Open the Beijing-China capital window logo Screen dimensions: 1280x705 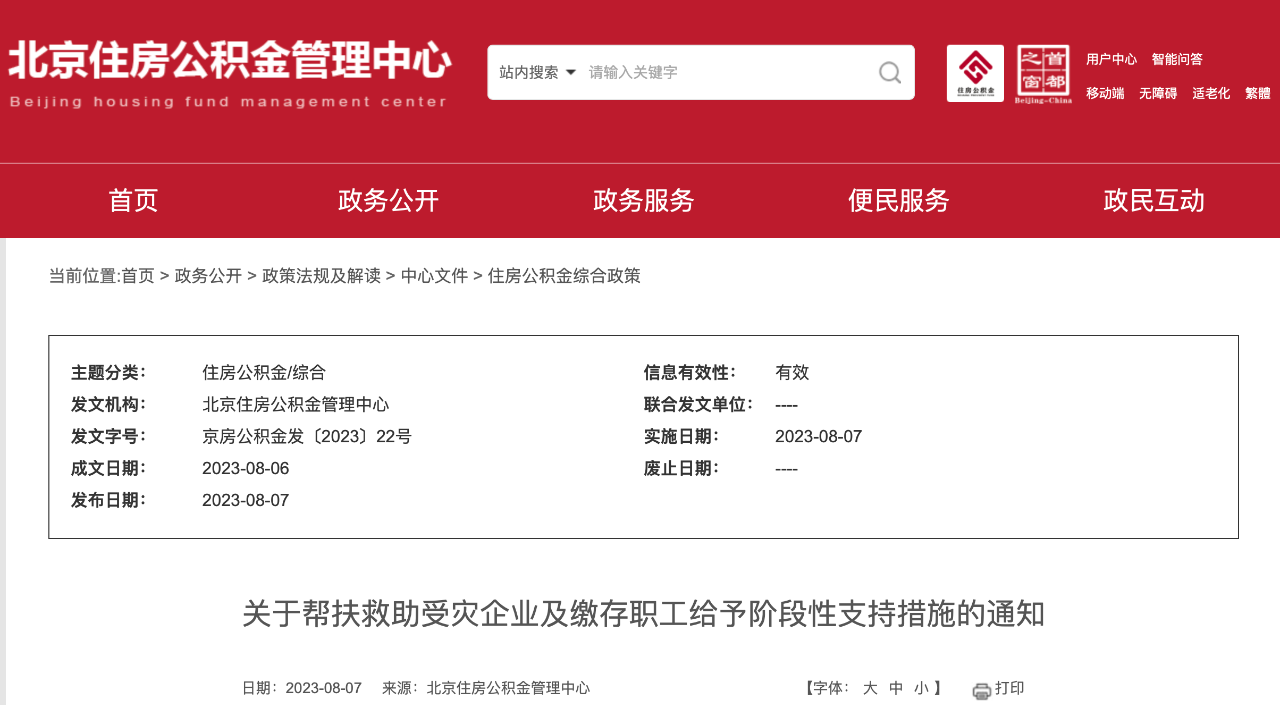click(1043, 73)
